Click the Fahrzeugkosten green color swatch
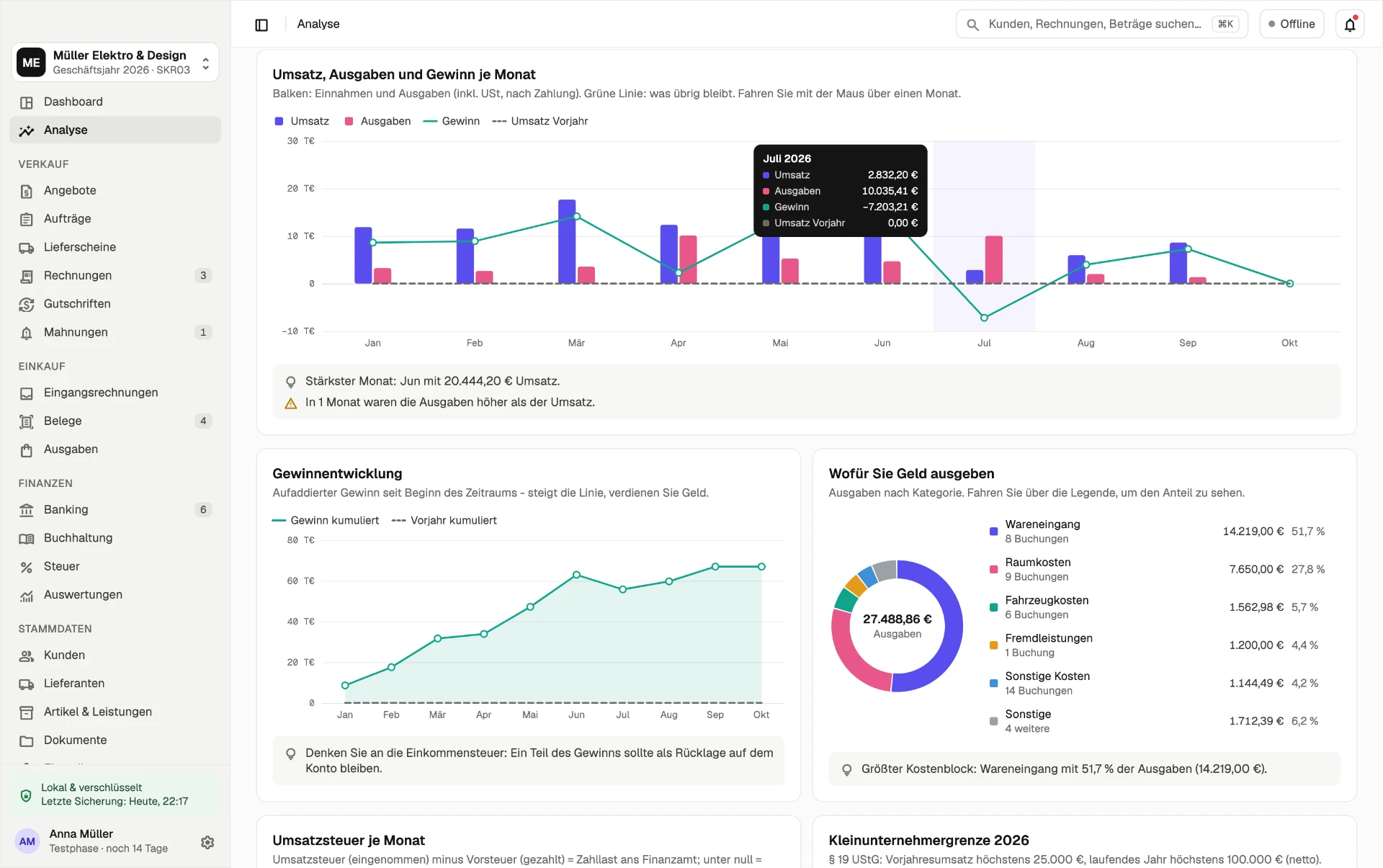The image size is (1383, 868). point(994,607)
